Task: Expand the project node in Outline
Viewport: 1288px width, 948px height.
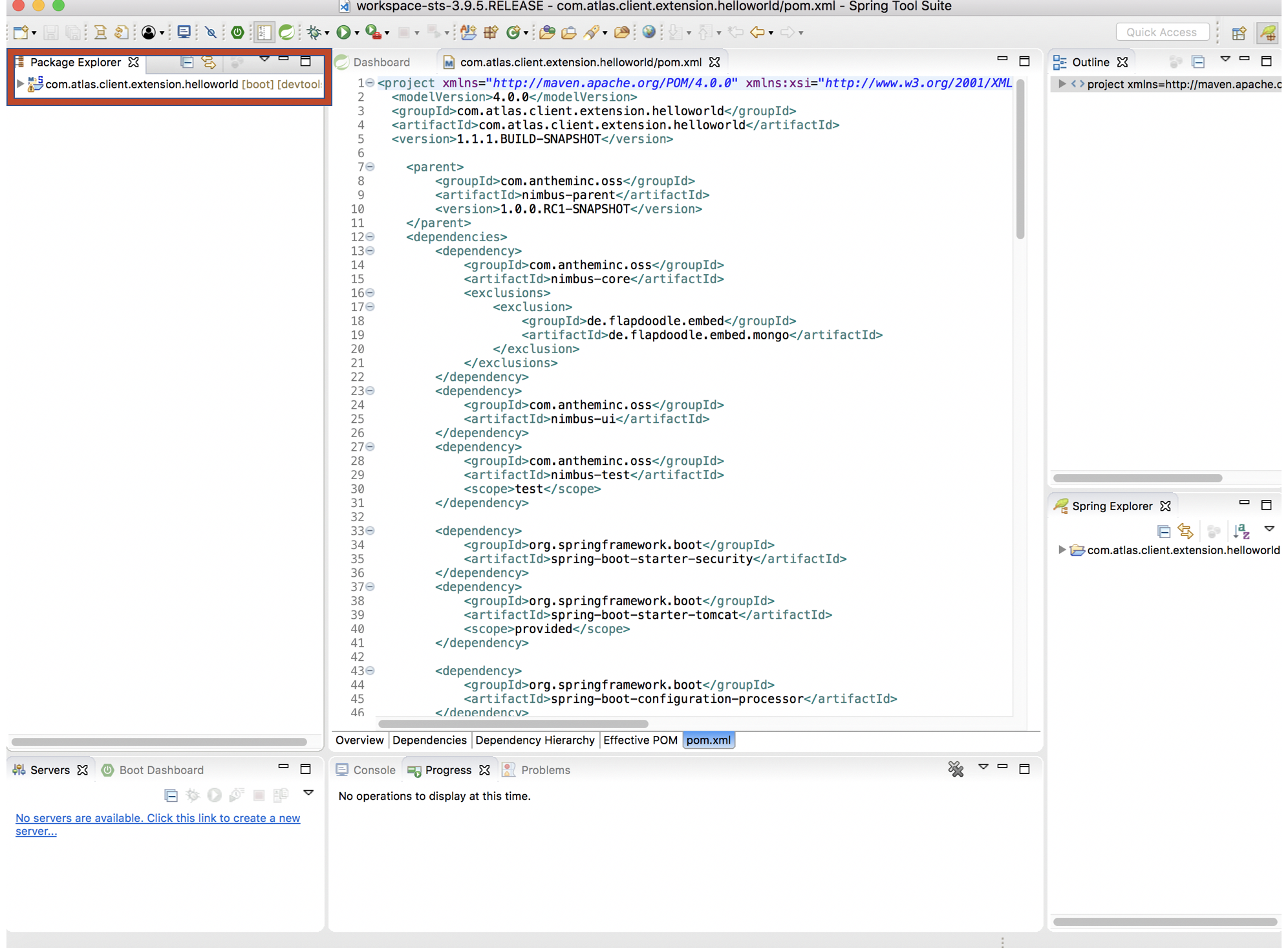Action: click(1062, 84)
